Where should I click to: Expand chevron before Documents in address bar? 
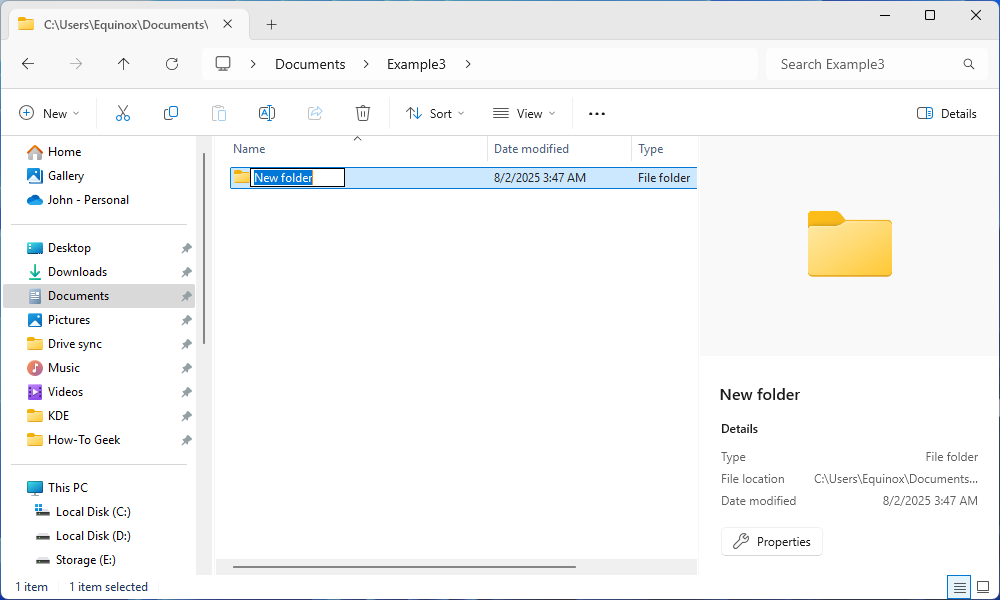coord(253,64)
